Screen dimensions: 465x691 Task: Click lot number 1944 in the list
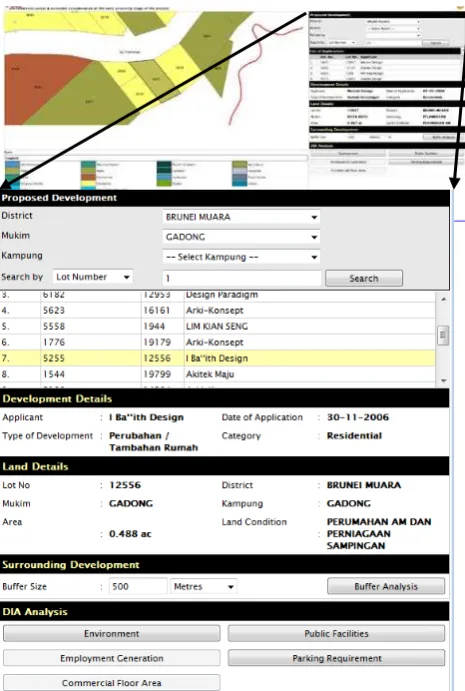pos(154,327)
